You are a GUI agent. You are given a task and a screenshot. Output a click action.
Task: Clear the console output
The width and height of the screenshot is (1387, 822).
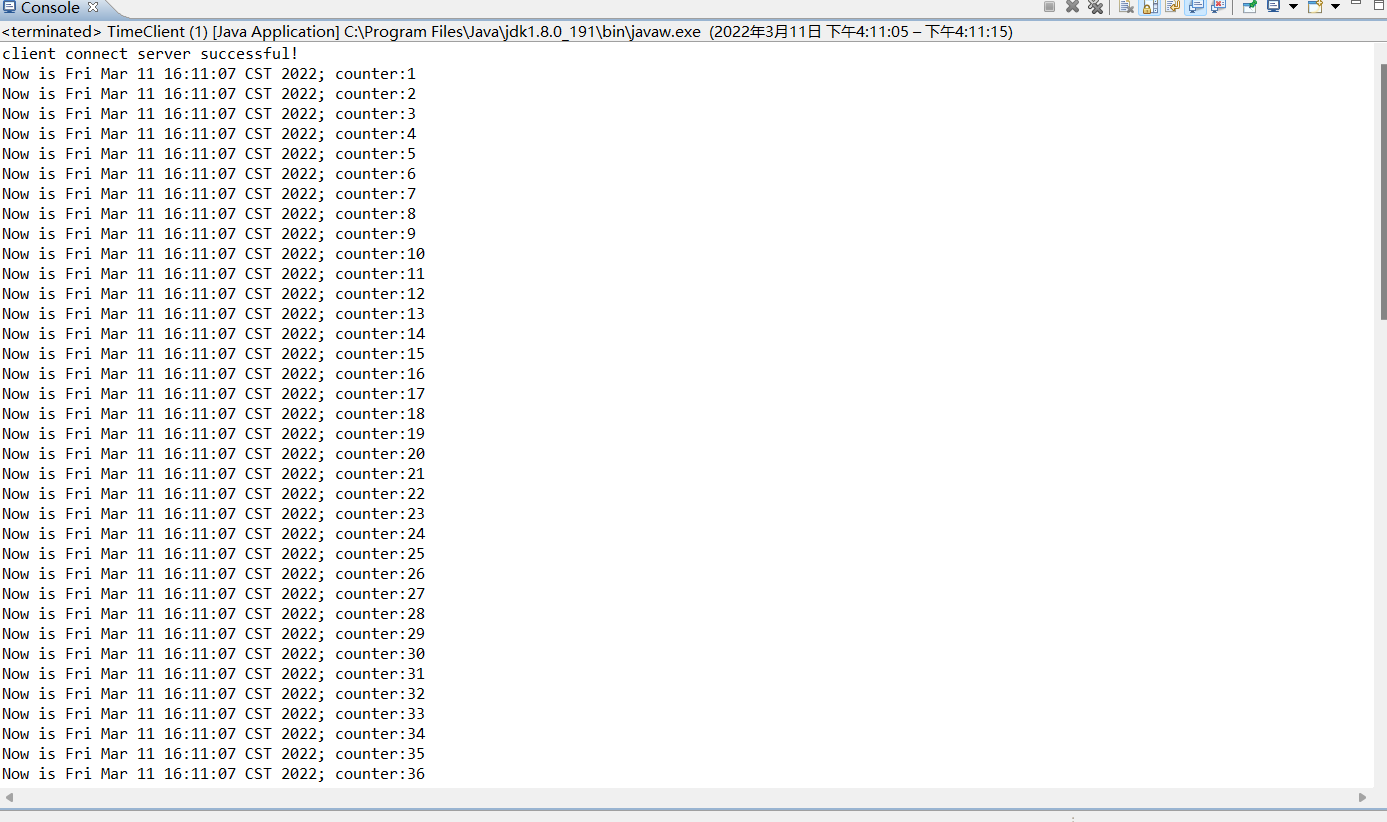click(x=1126, y=6)
